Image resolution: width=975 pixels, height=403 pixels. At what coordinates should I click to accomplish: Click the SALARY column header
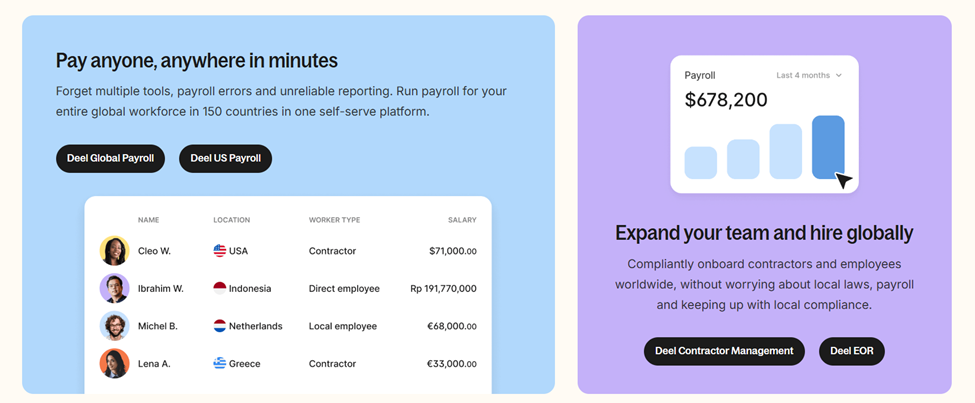[462, 220]
